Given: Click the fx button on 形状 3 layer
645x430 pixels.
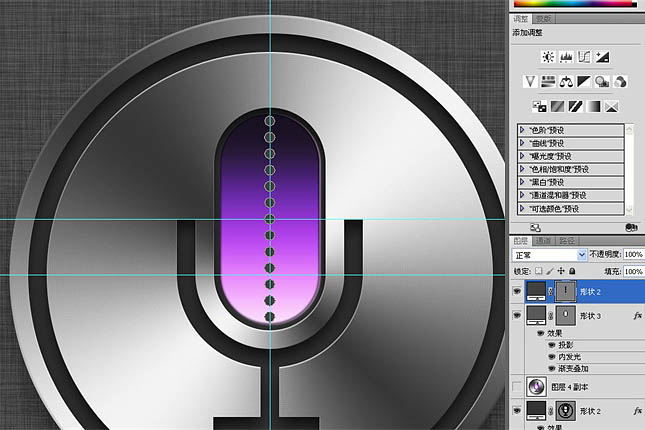Looking at the screenshot, I should [x=637, y=316].
